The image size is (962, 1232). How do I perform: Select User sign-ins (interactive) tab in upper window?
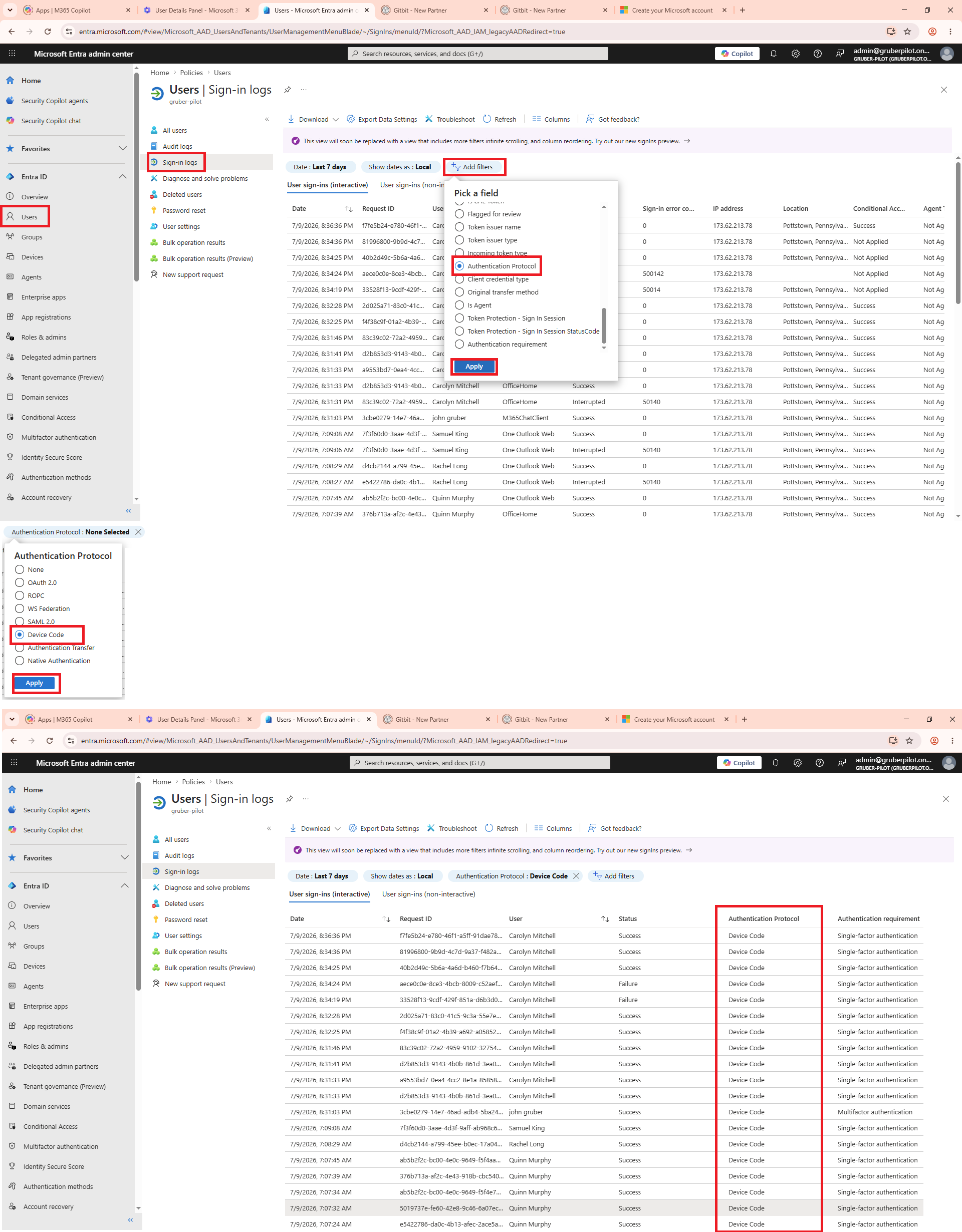coord(327,185)
